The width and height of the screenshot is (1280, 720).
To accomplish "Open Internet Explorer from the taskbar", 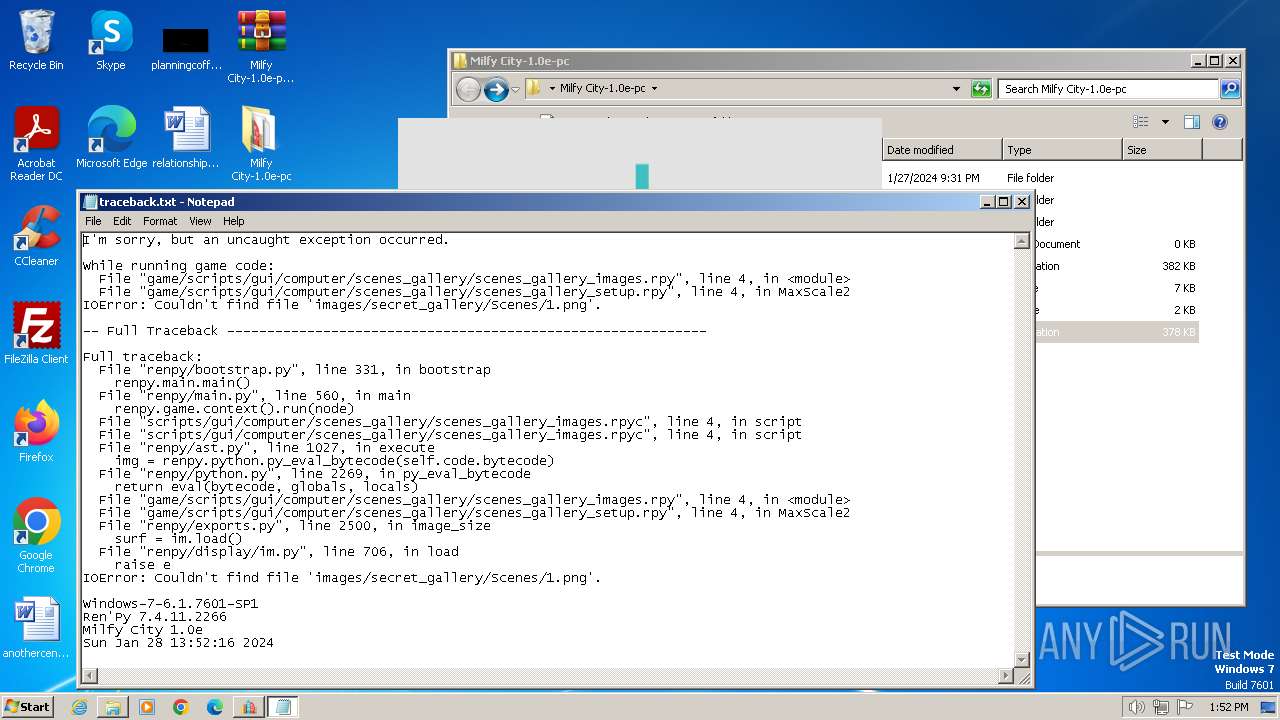I will 79,707.
